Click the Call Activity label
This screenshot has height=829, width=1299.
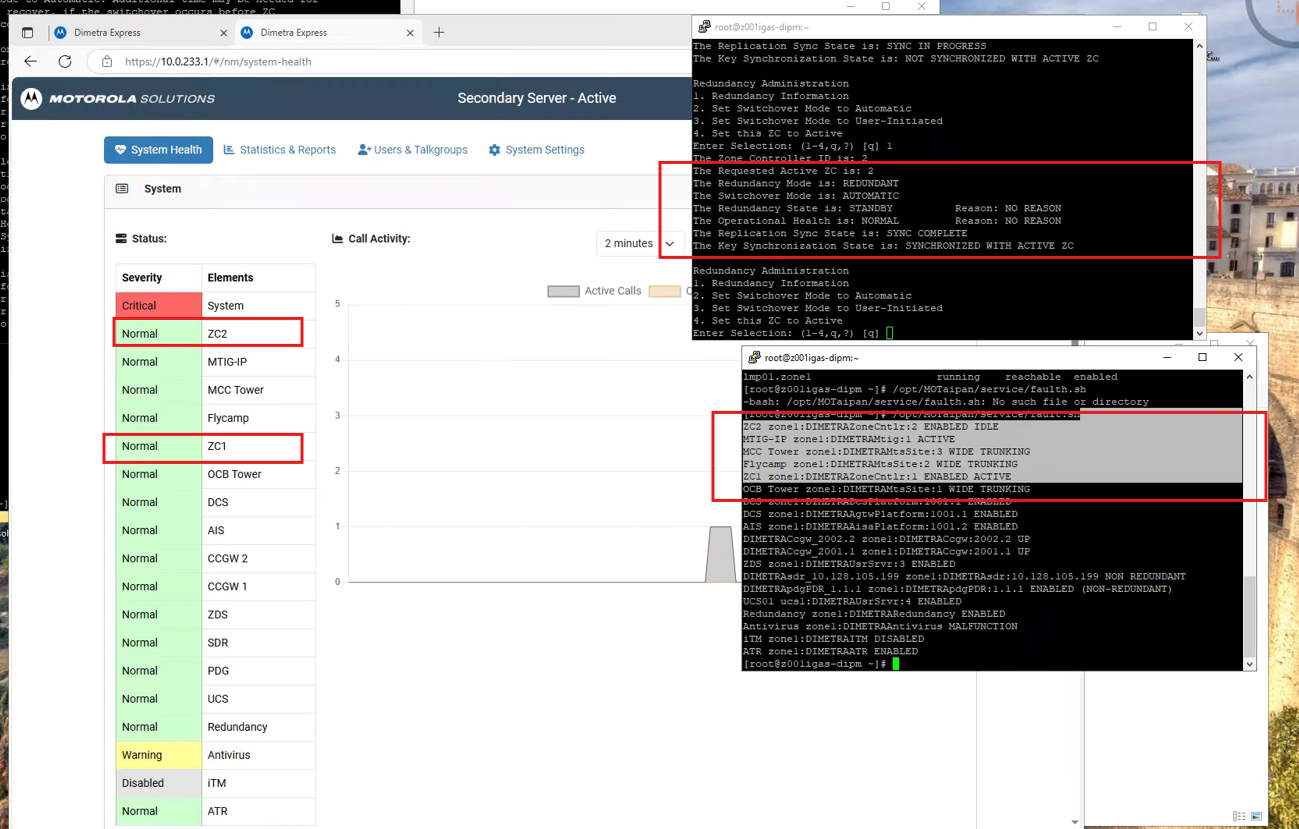pos(379,239)
